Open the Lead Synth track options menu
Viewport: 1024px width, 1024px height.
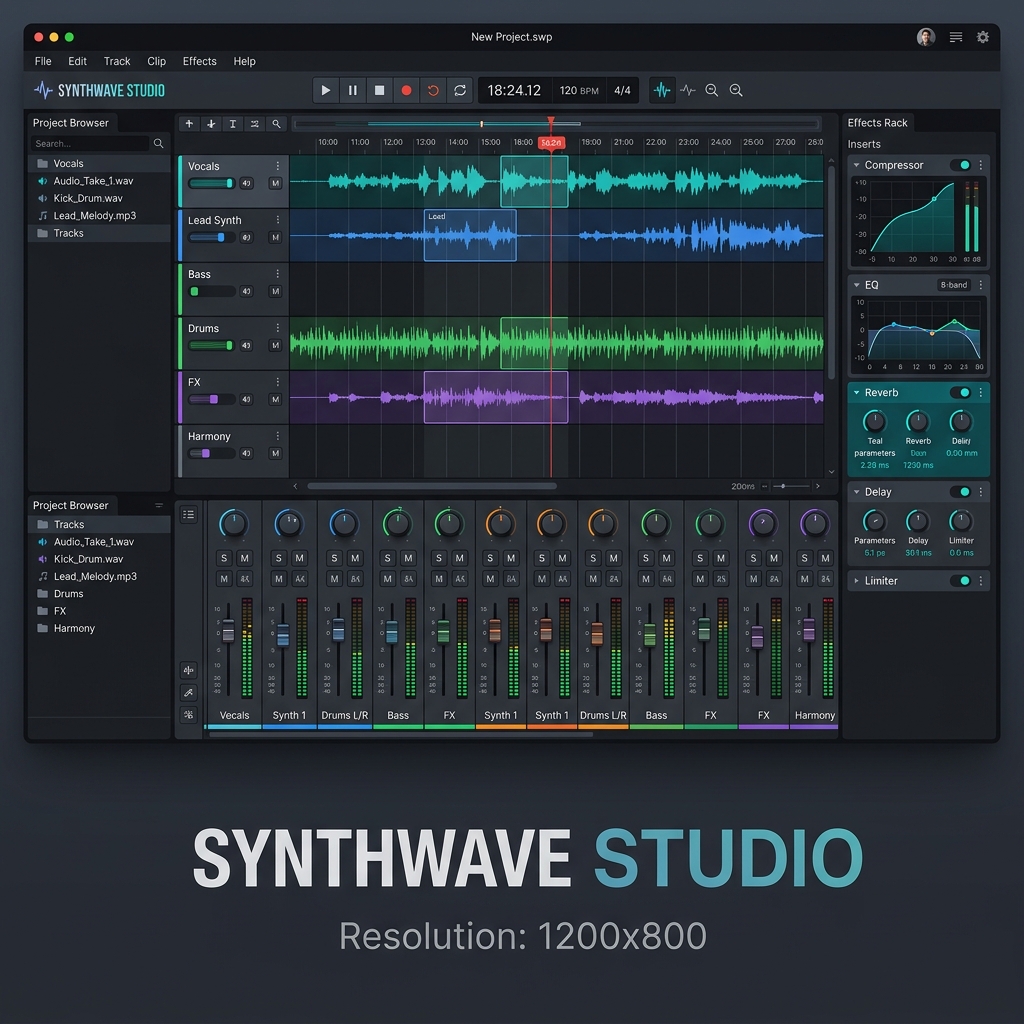point(278,220)
